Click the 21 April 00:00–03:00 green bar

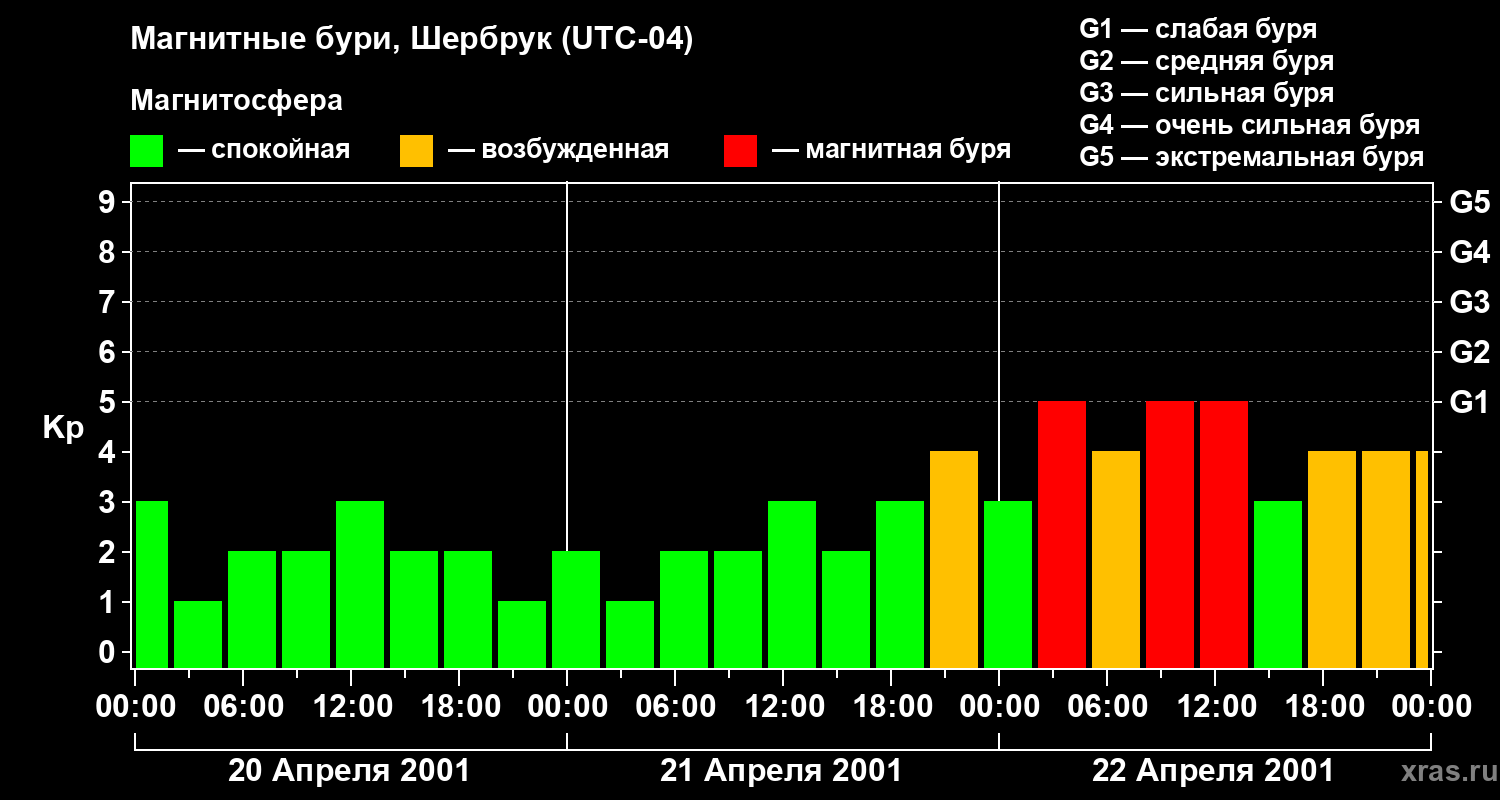576,609
